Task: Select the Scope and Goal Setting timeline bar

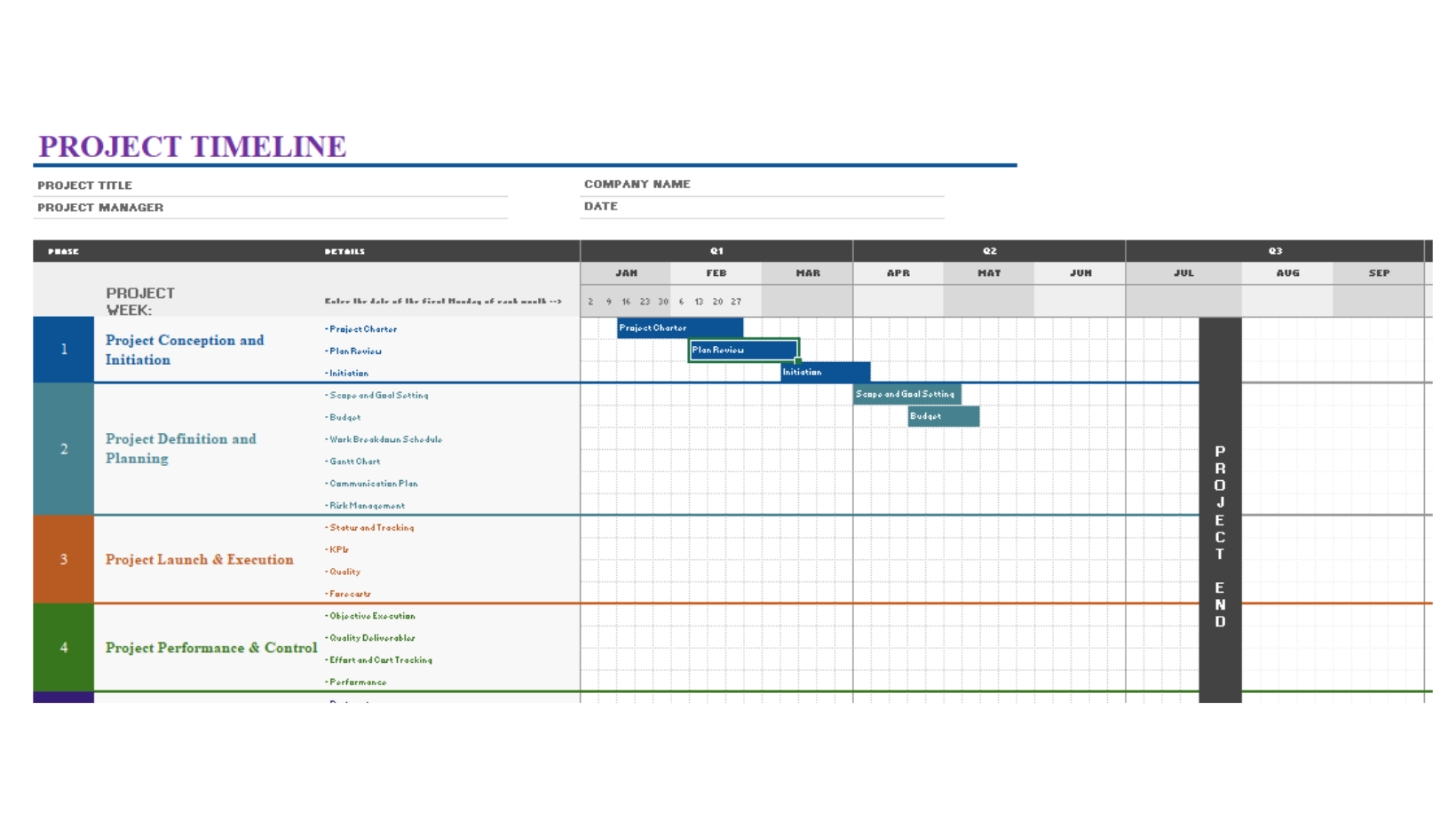Action: coord(906,394)
